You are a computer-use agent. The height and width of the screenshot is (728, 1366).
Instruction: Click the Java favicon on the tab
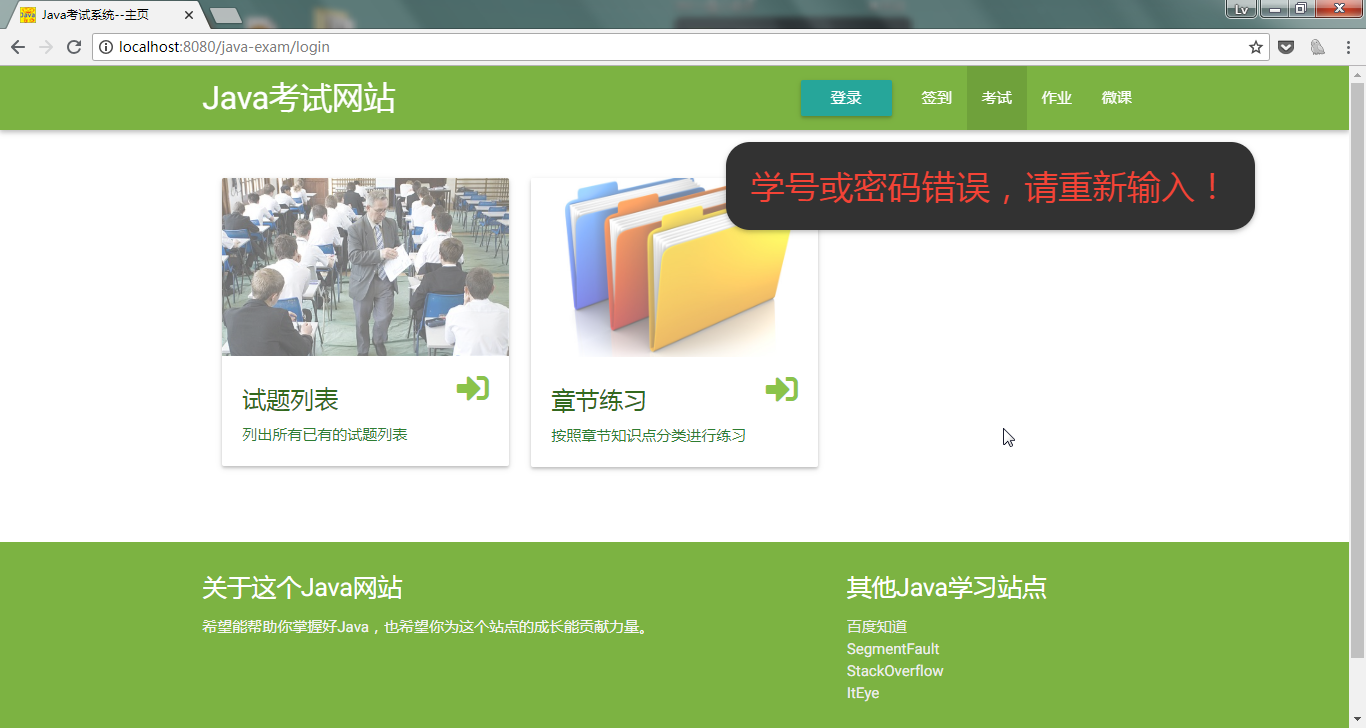click(28, 15)
